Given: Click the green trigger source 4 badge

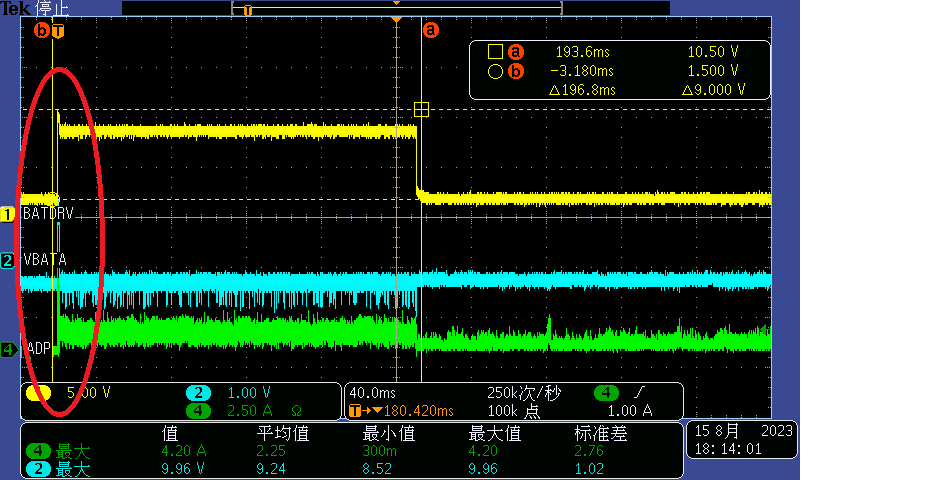Looking at the screenshot, I should (x=606, y=393).
